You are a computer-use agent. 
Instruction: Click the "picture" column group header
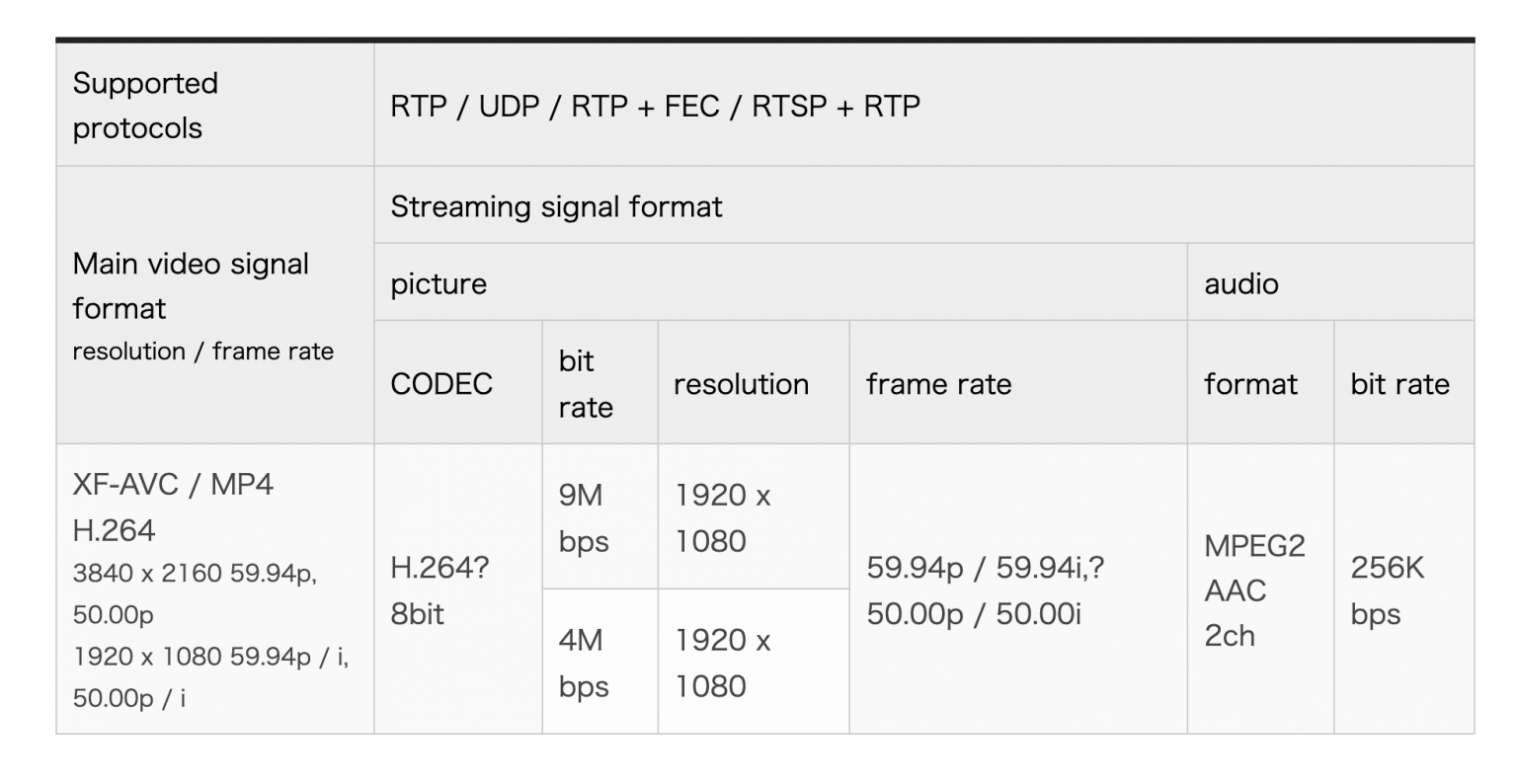(439, 283)
